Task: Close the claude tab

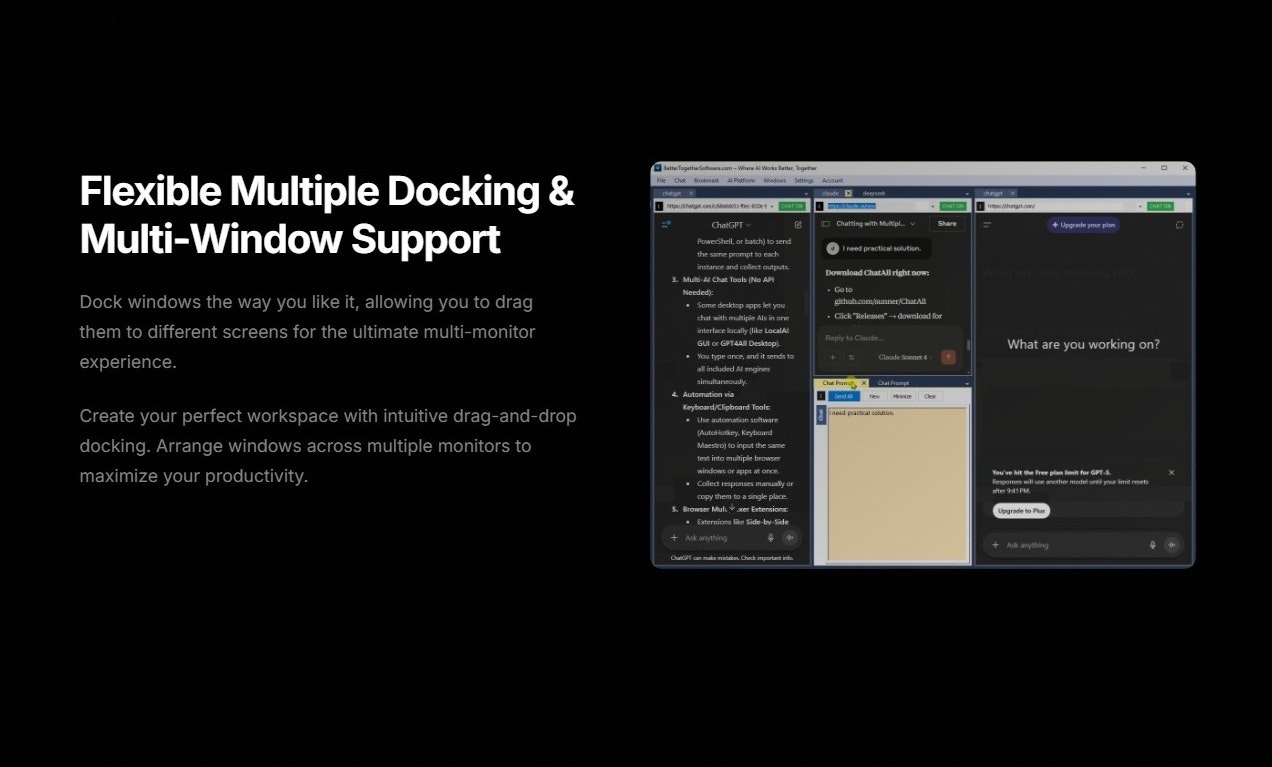Action: (848, 193)
